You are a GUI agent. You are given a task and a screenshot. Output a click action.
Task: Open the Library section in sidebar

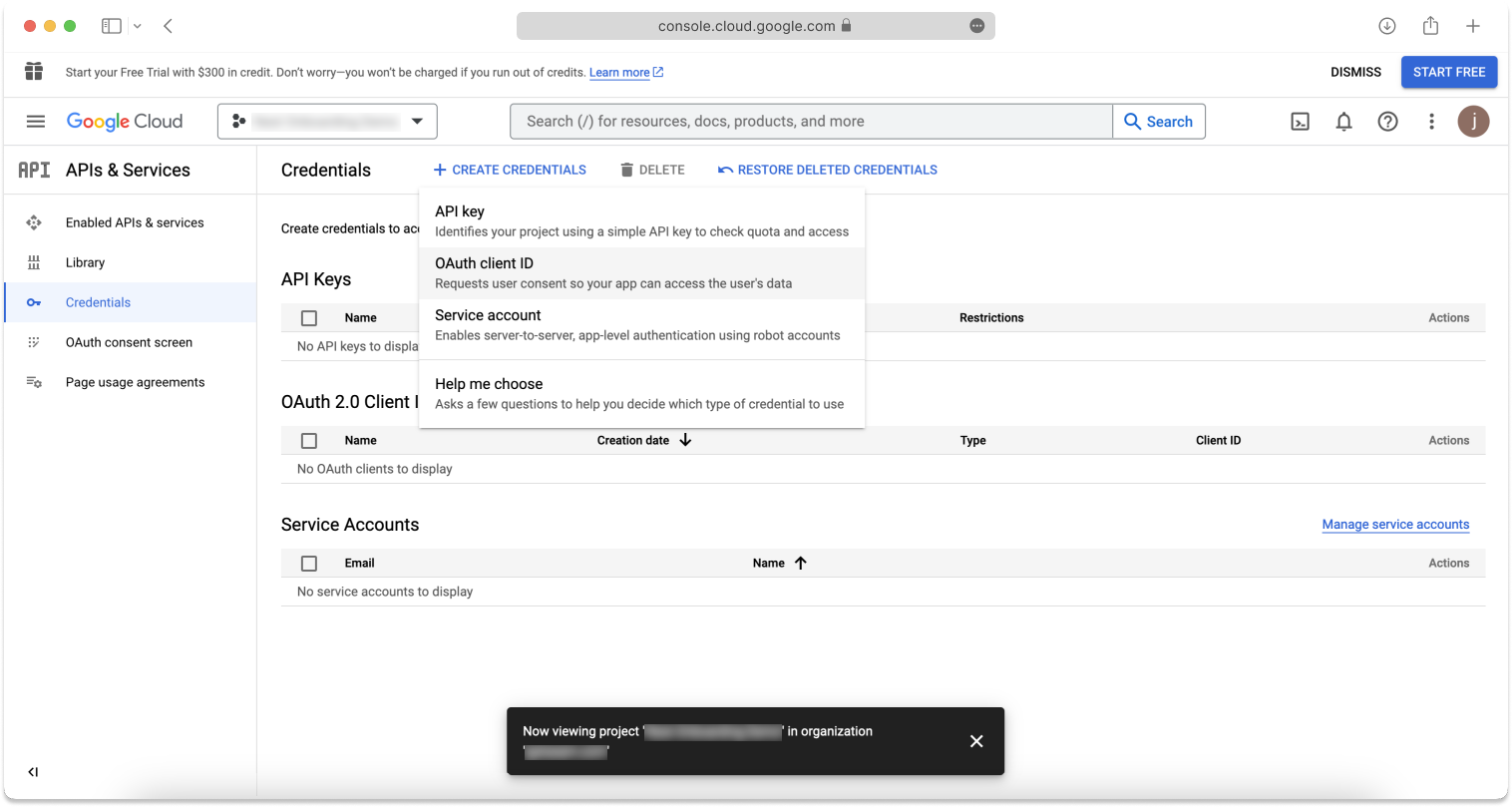tap(85, 261)
